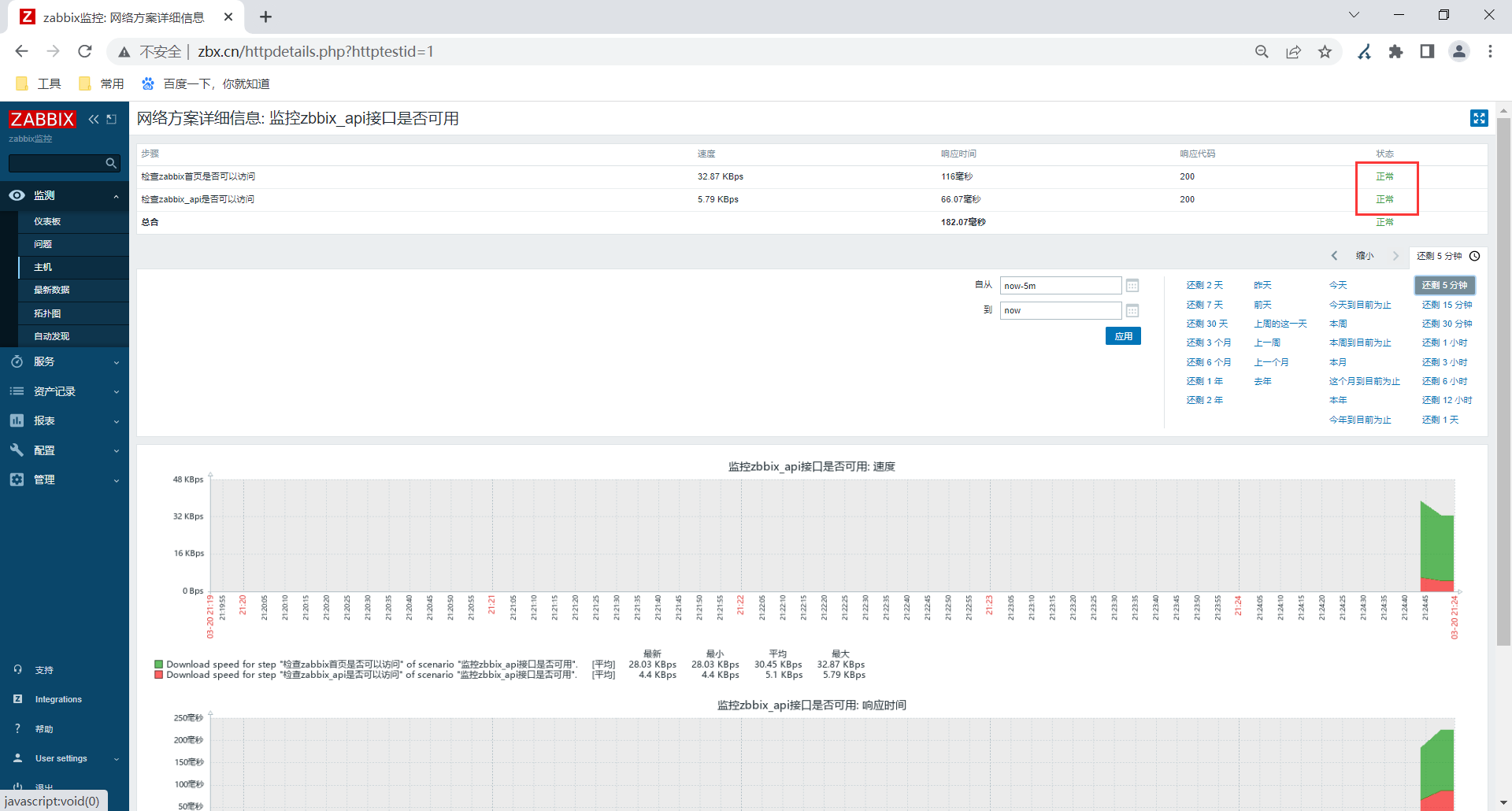Select the 昨天 time range

click(1262, 285)
